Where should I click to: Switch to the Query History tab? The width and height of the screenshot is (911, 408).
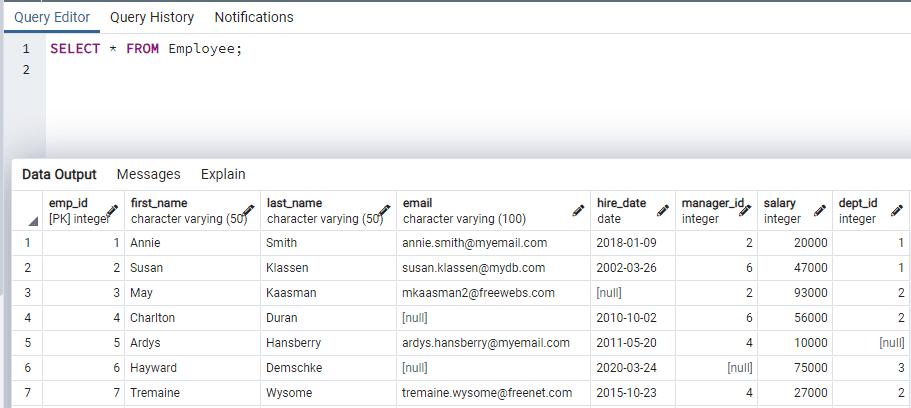151,17
